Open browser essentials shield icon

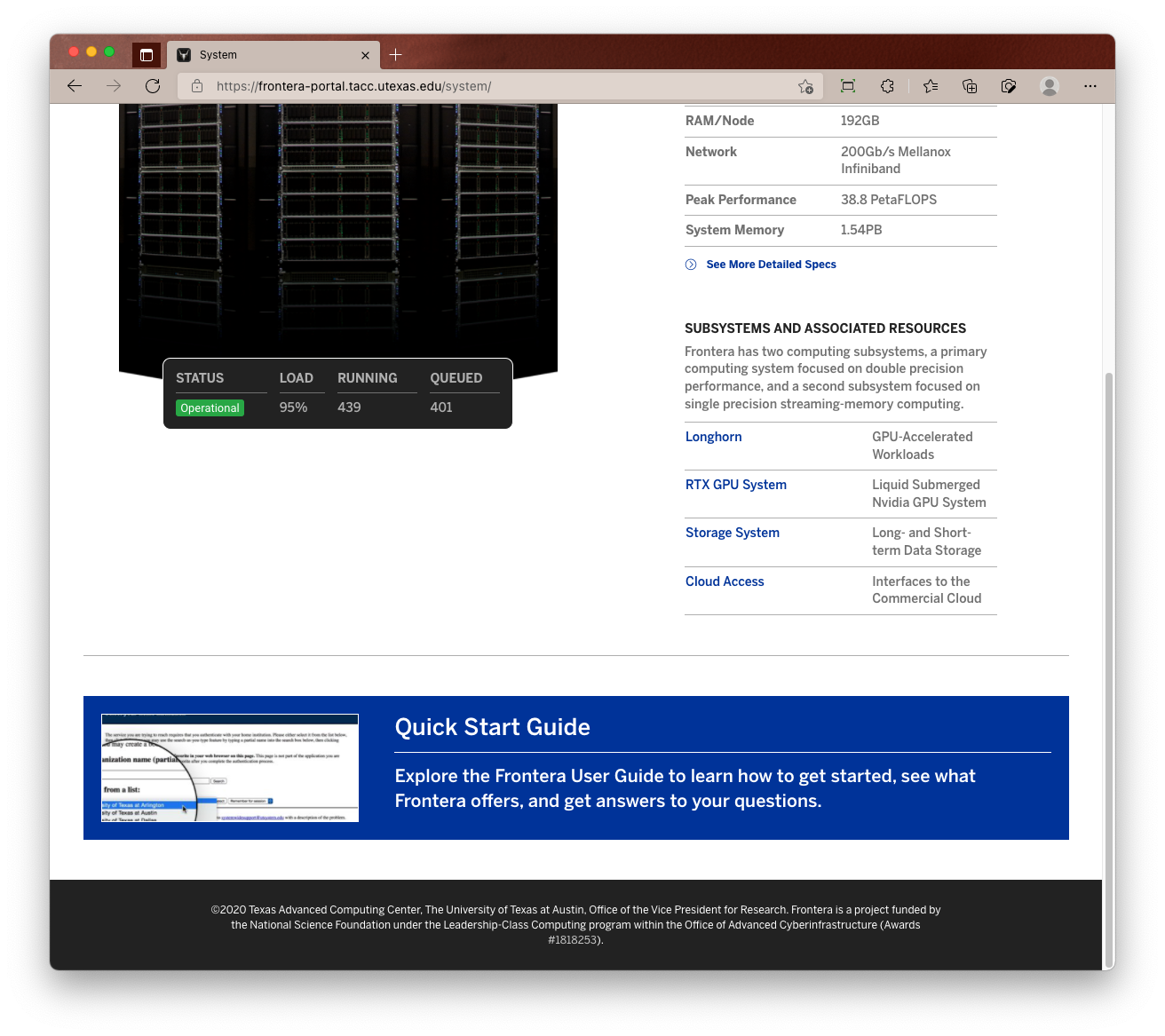(1009, 86)
